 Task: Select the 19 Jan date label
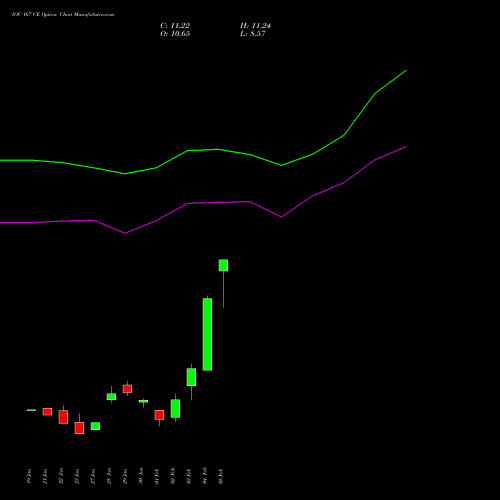click(x=29, y=476)
